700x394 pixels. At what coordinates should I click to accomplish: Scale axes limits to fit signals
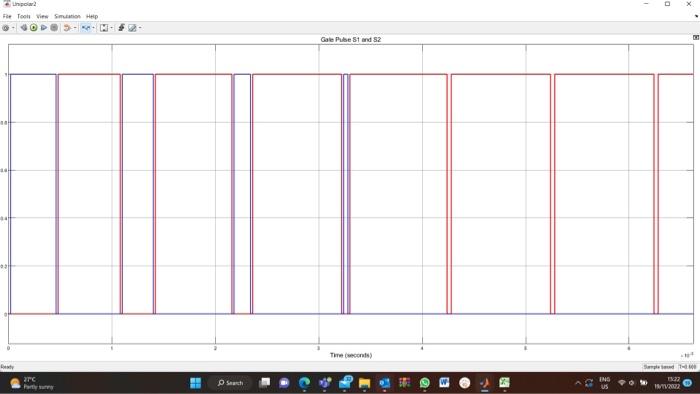pos(104,28)
